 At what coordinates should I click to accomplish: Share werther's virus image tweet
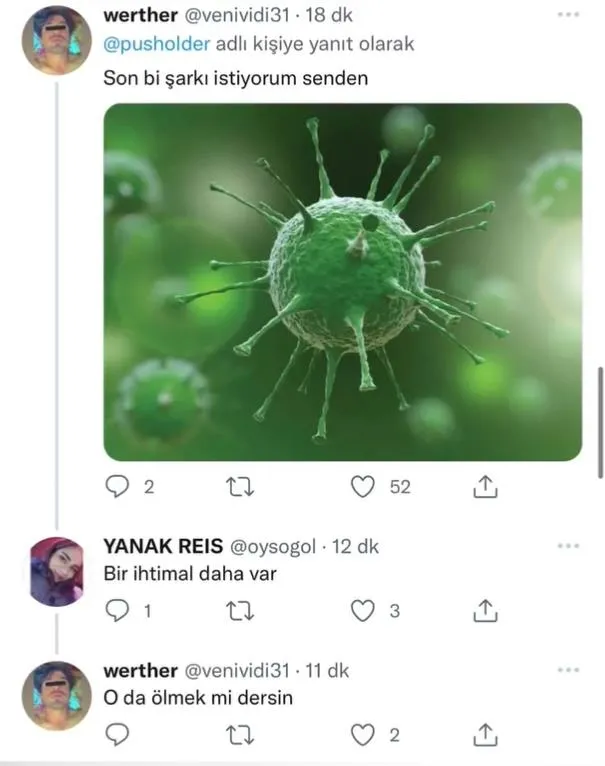pyautogui.click(x=484, y=487)
